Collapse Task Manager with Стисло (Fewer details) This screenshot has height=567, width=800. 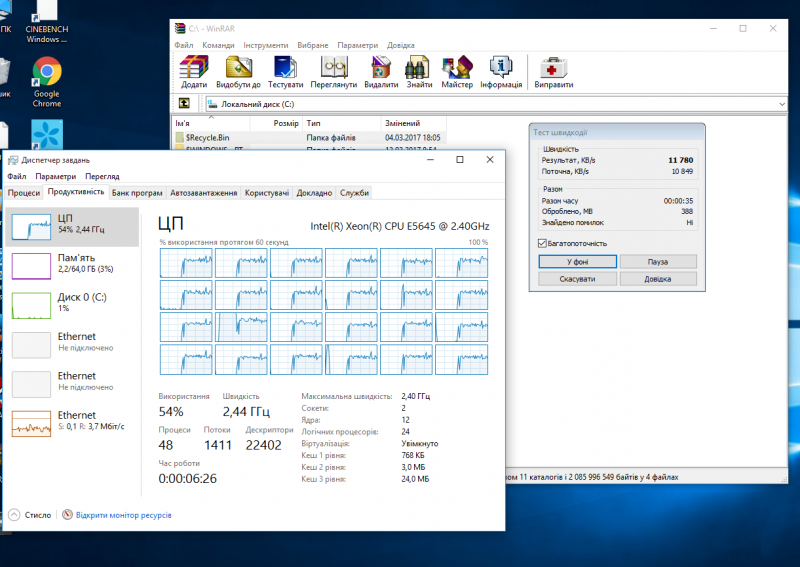tap(30, 515)
